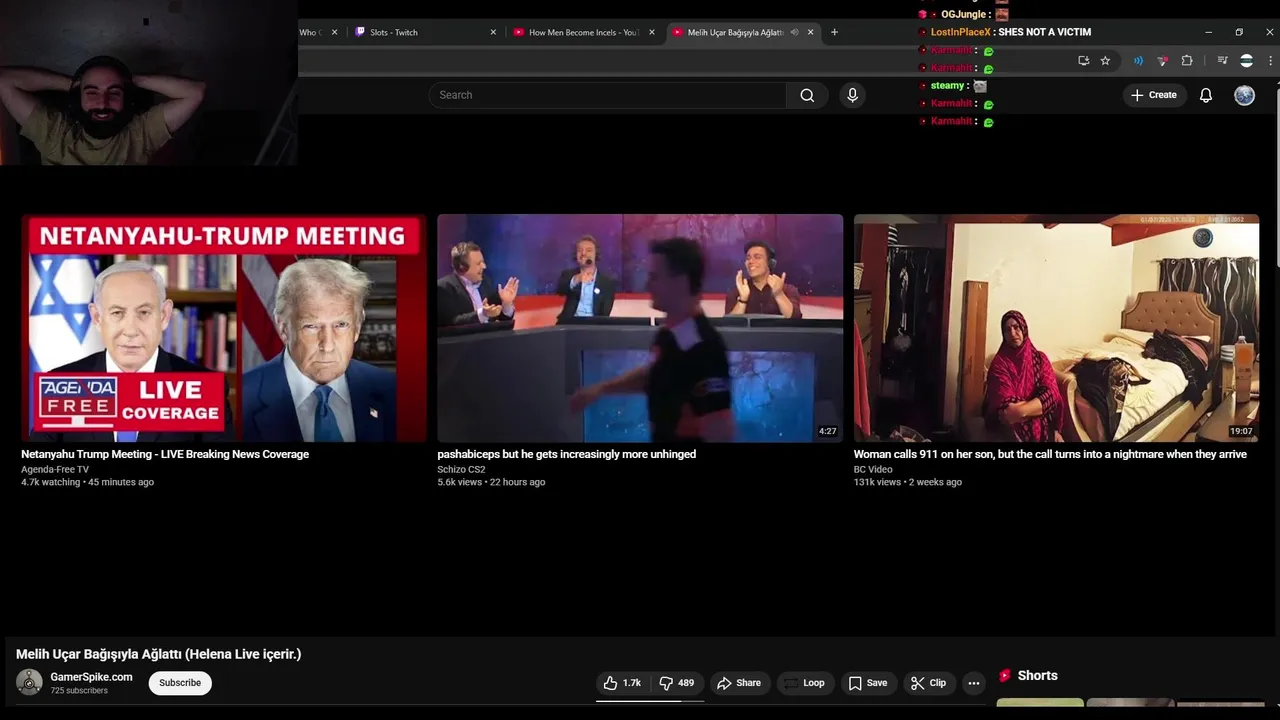Click '4.7k watching • 45 minutes ago' text
This screenshot has width=1280, height=720.
pyautogui.click(x=87, y=482)
